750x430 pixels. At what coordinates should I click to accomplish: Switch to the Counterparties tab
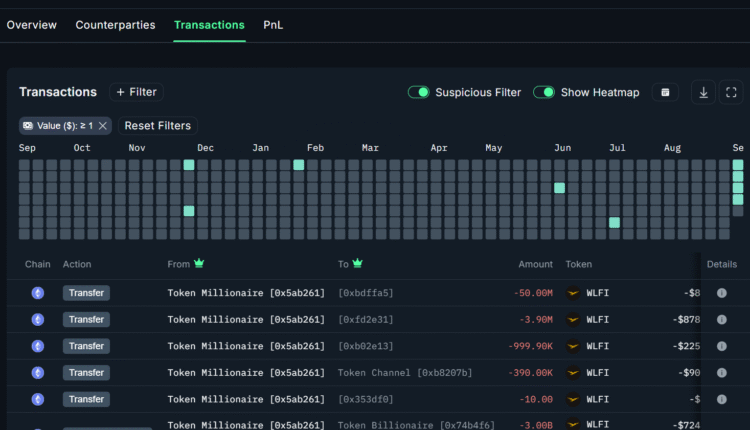point(115,25)
